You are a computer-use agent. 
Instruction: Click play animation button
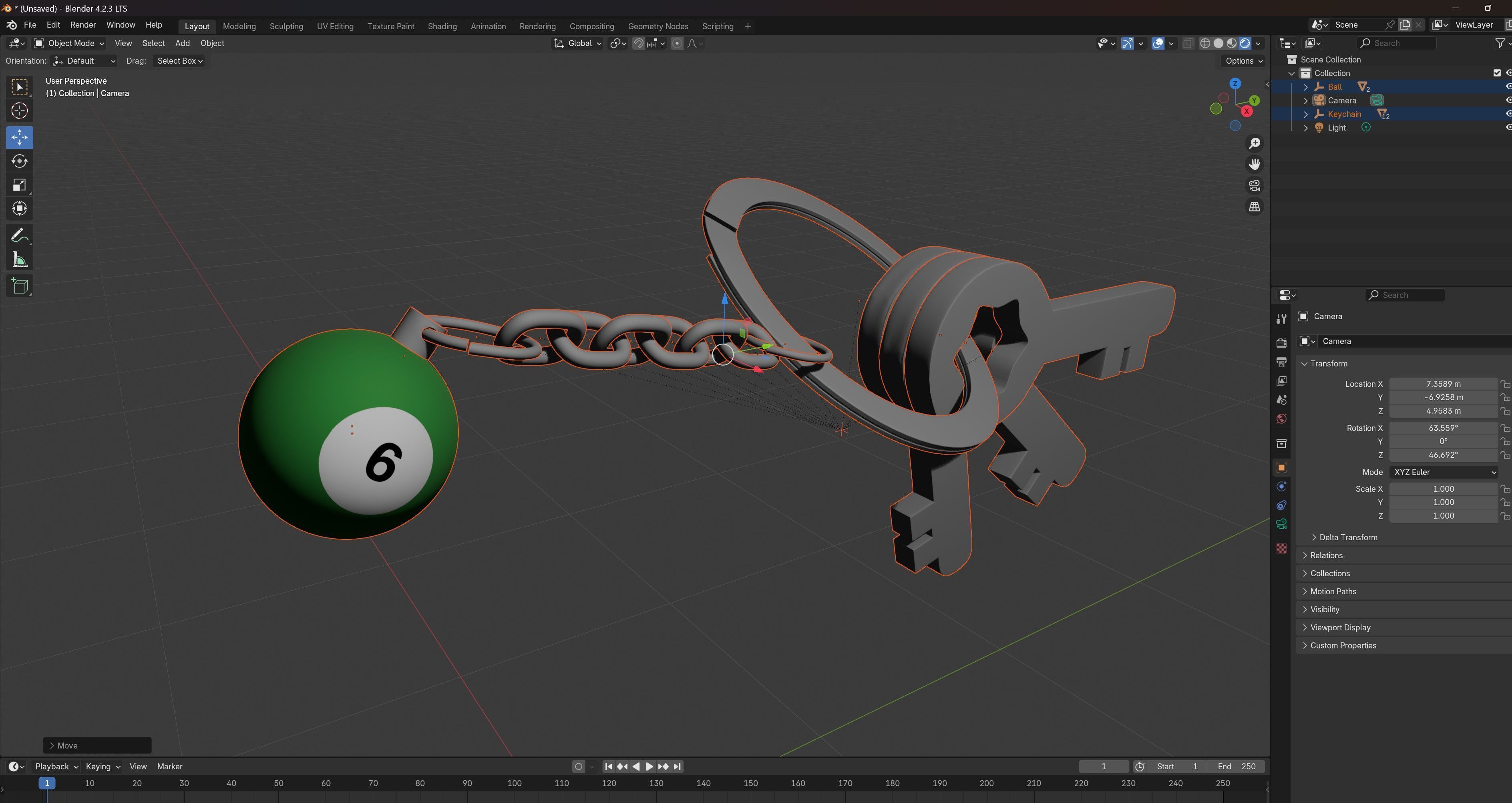click(649, 767)
